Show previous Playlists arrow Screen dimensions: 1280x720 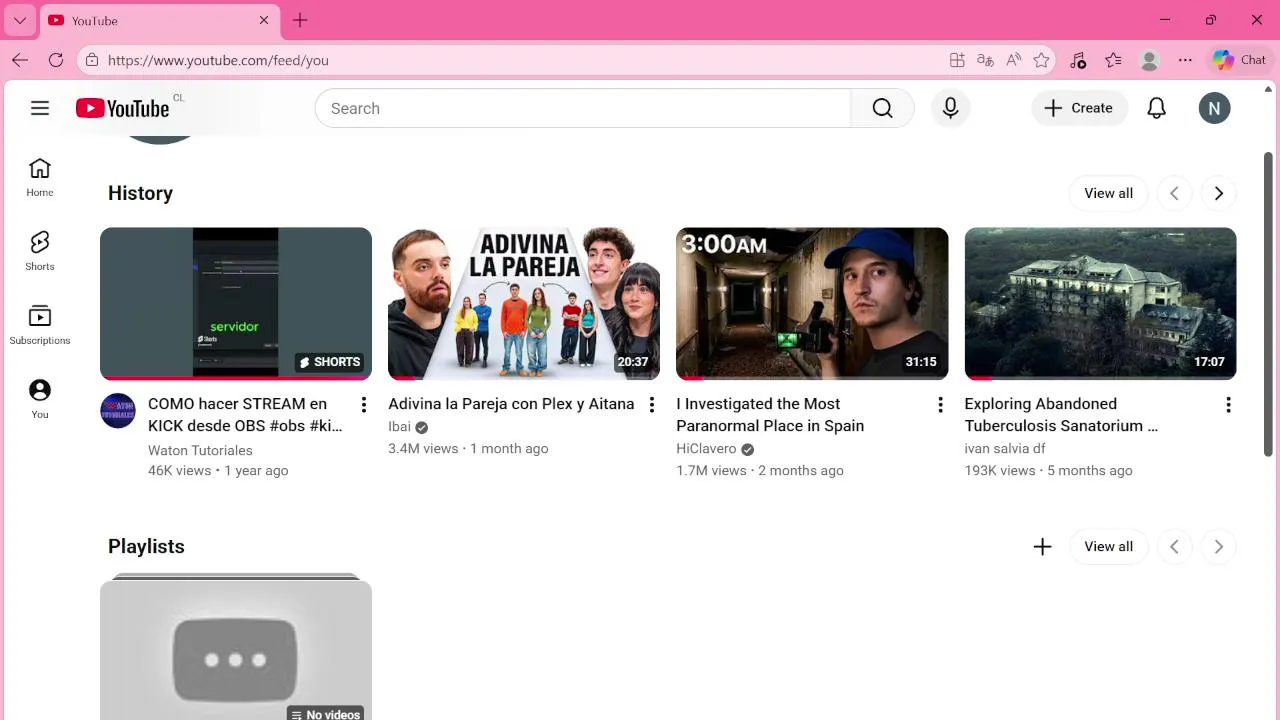click(1174, 546)
